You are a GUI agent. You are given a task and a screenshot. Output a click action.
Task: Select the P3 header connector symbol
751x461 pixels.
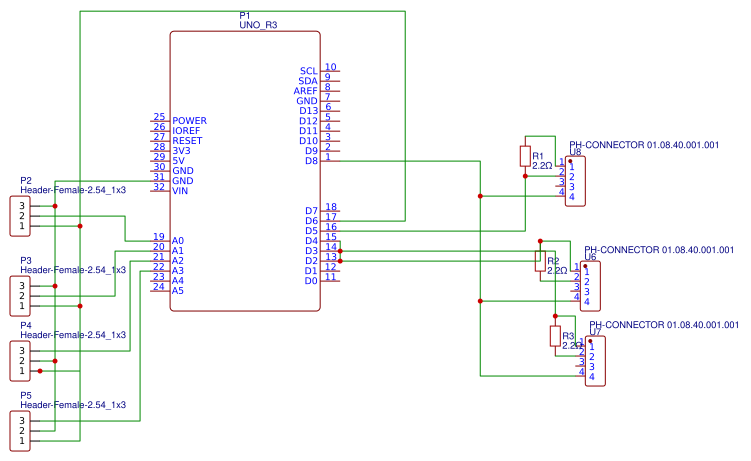click(x=20, y=296)
